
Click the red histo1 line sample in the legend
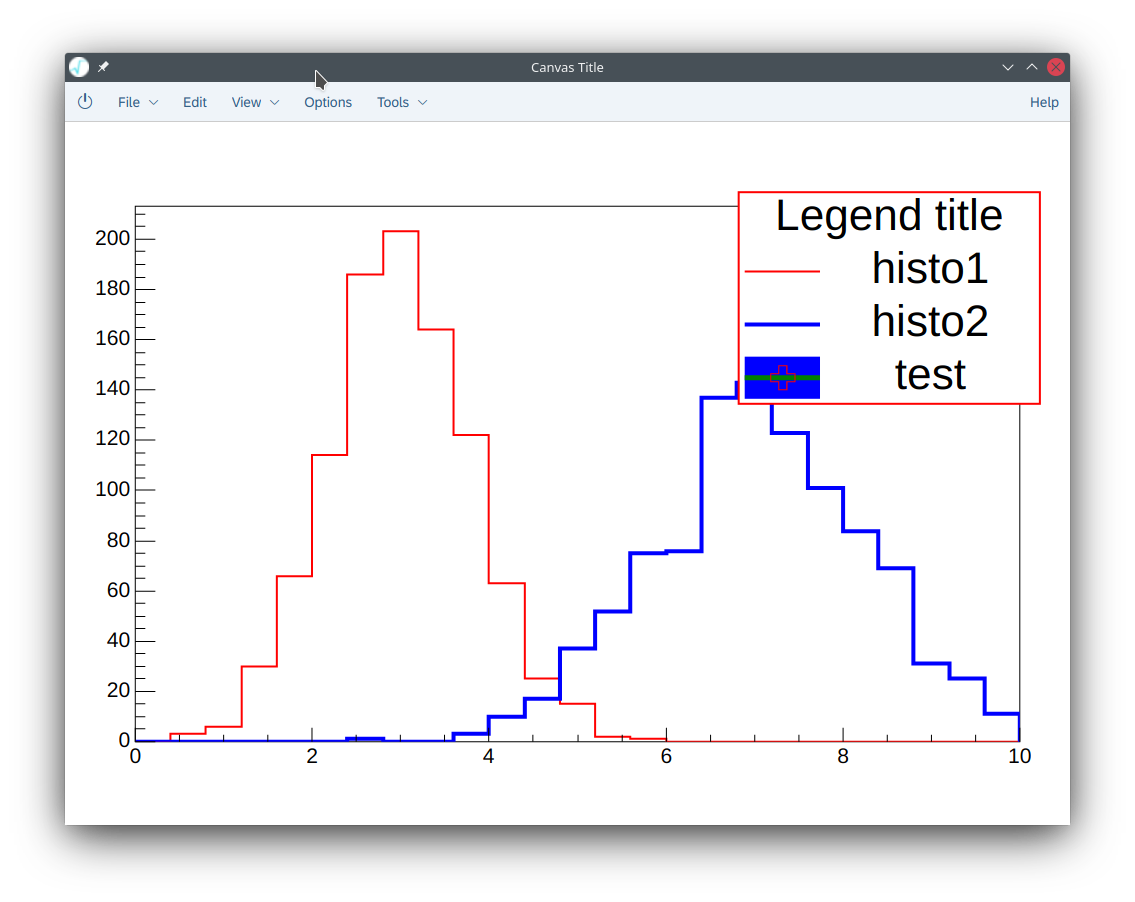coord(781,269)
